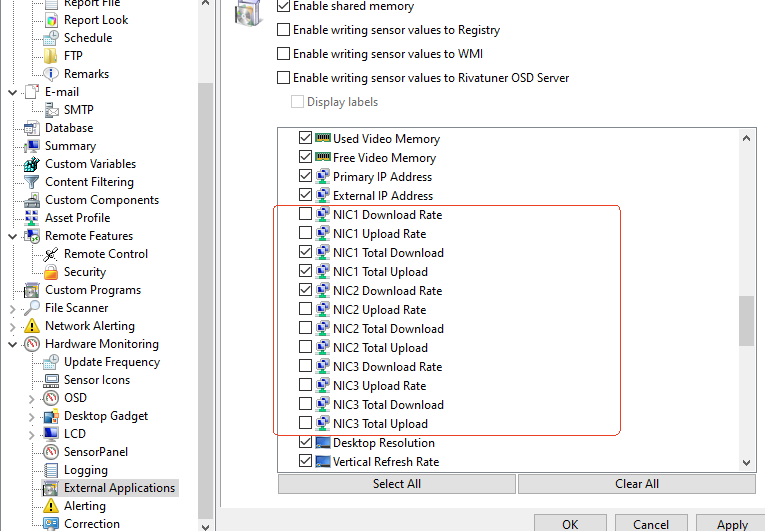Expand the File Scanner tree node
This screenshot has height=531, width=765.
(x=13, y=308)
